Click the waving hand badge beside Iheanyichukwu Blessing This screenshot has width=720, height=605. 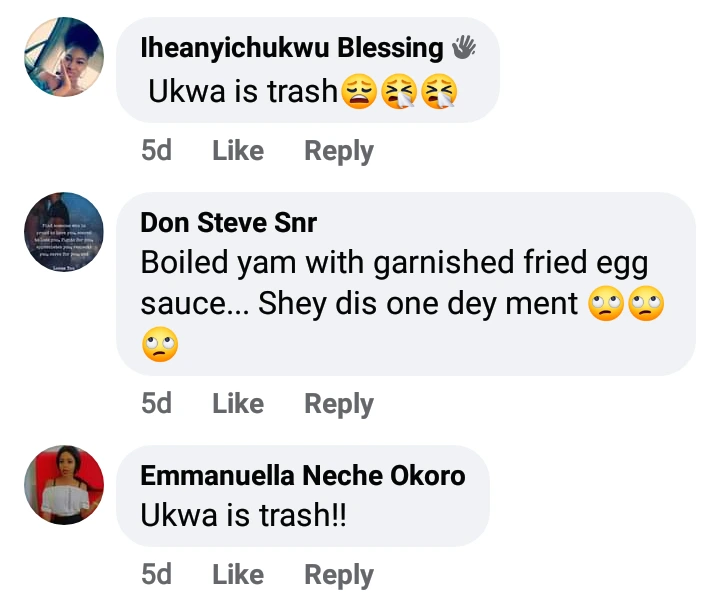pyautogui.click(x=464, y=47)
